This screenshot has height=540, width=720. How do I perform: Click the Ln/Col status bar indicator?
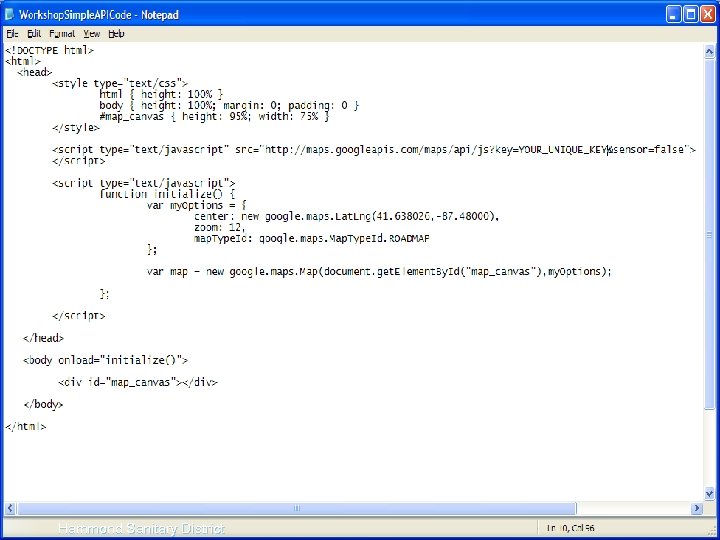[571, 528]
